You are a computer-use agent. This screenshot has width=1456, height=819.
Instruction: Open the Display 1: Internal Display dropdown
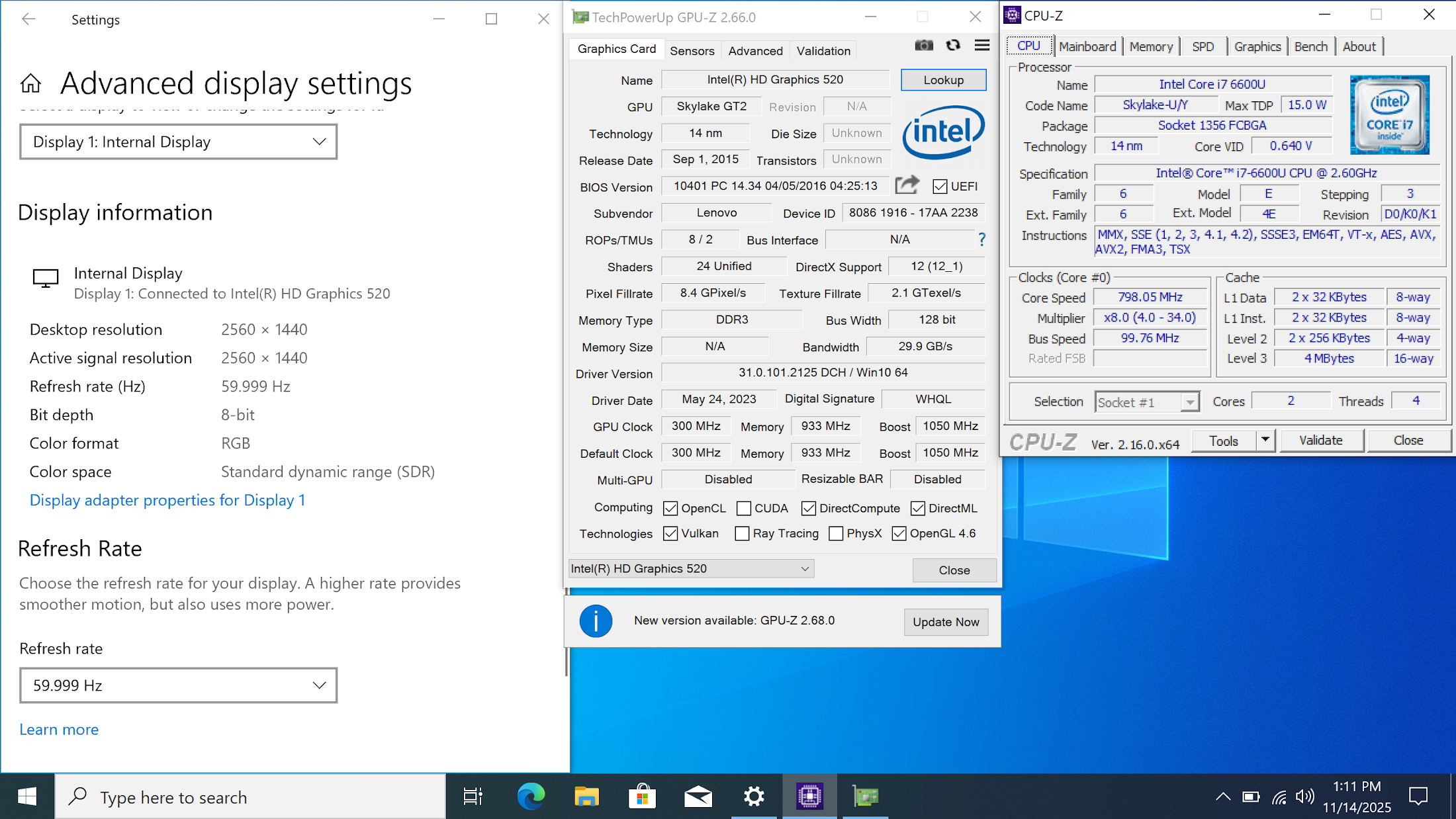178,142
